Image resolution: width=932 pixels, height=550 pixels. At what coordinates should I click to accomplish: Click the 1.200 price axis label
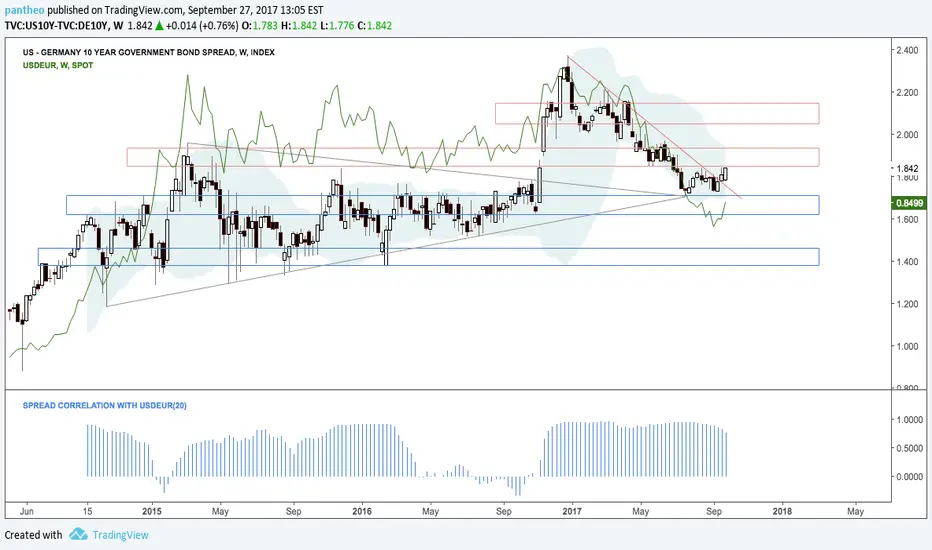[908, 304]
